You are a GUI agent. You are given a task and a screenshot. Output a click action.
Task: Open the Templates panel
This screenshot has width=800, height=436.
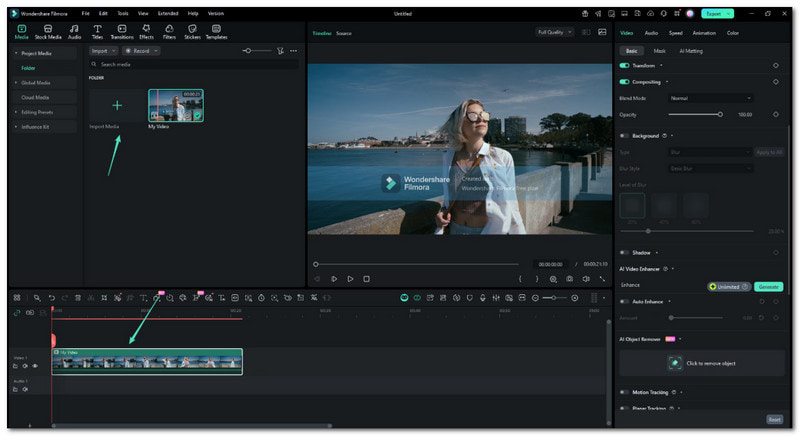pyautogui.click(x=216, y=32)
